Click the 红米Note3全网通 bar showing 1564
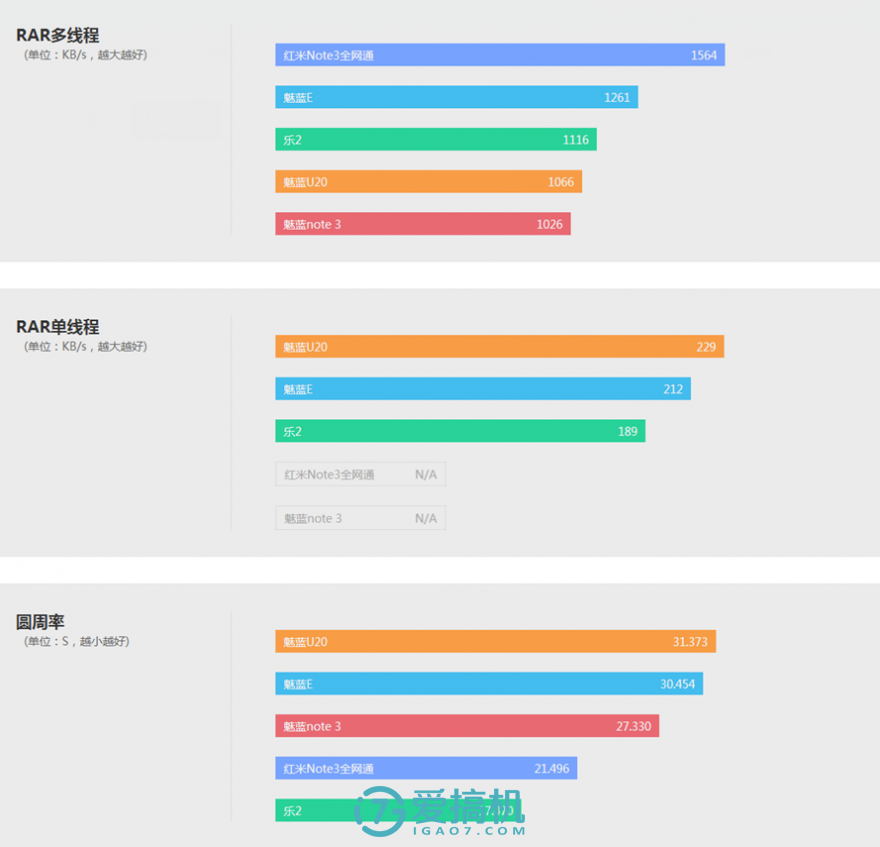Image resolution: width=880 pixels, height=847 pixels. coord(499,55)
